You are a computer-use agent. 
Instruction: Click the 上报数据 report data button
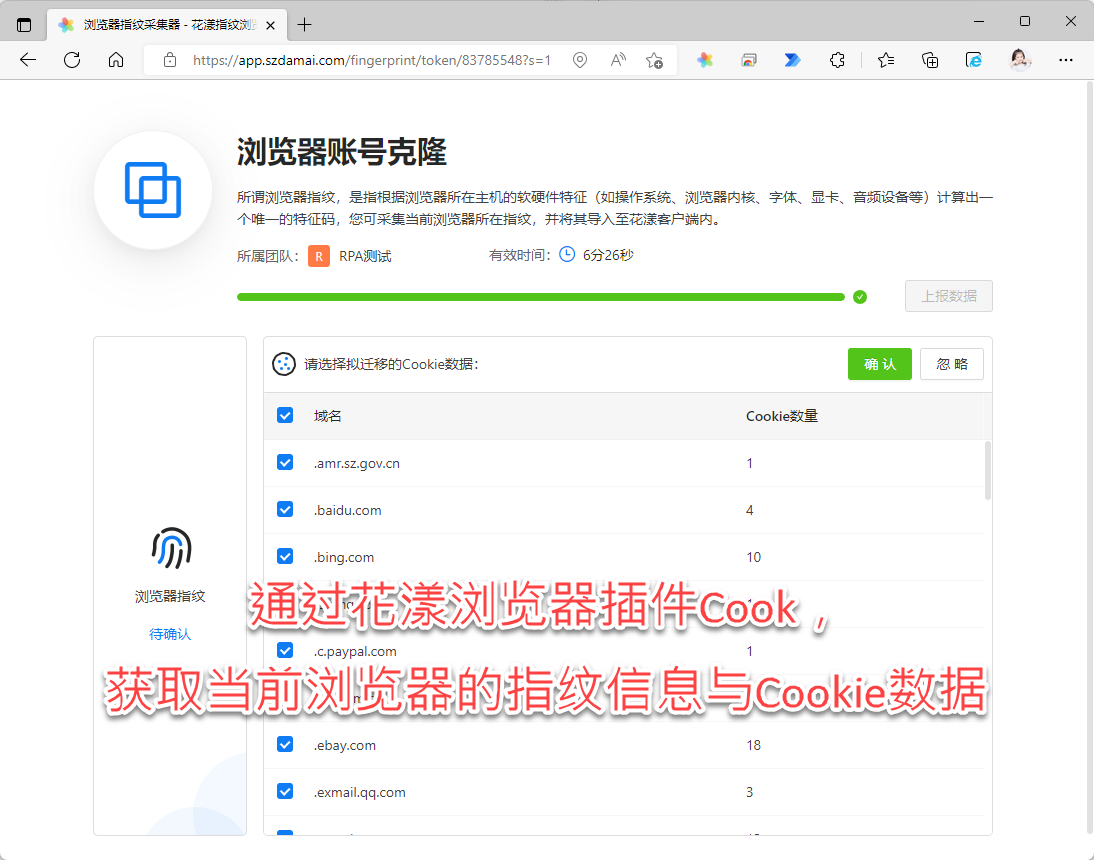pyautogui.click(x=949, y=296)
